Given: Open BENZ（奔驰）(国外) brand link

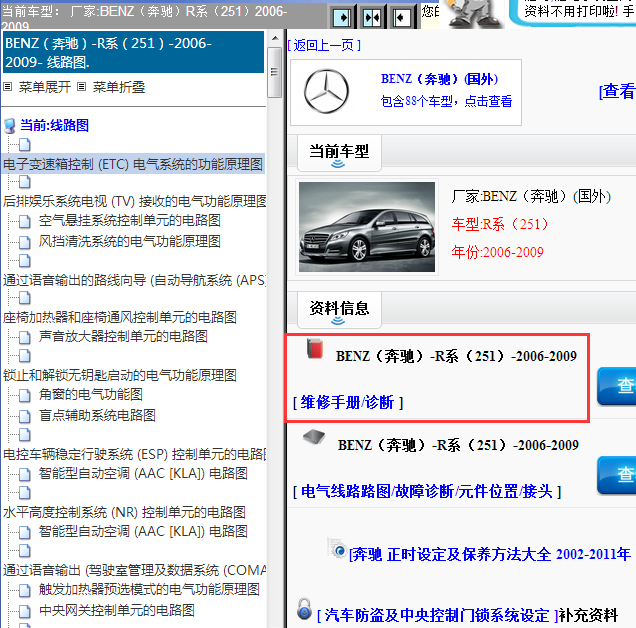Looking at the screenshot, I should coord(439,79).
